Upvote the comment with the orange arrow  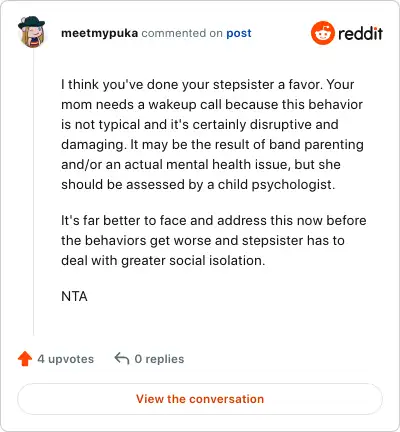click(25, 359)
